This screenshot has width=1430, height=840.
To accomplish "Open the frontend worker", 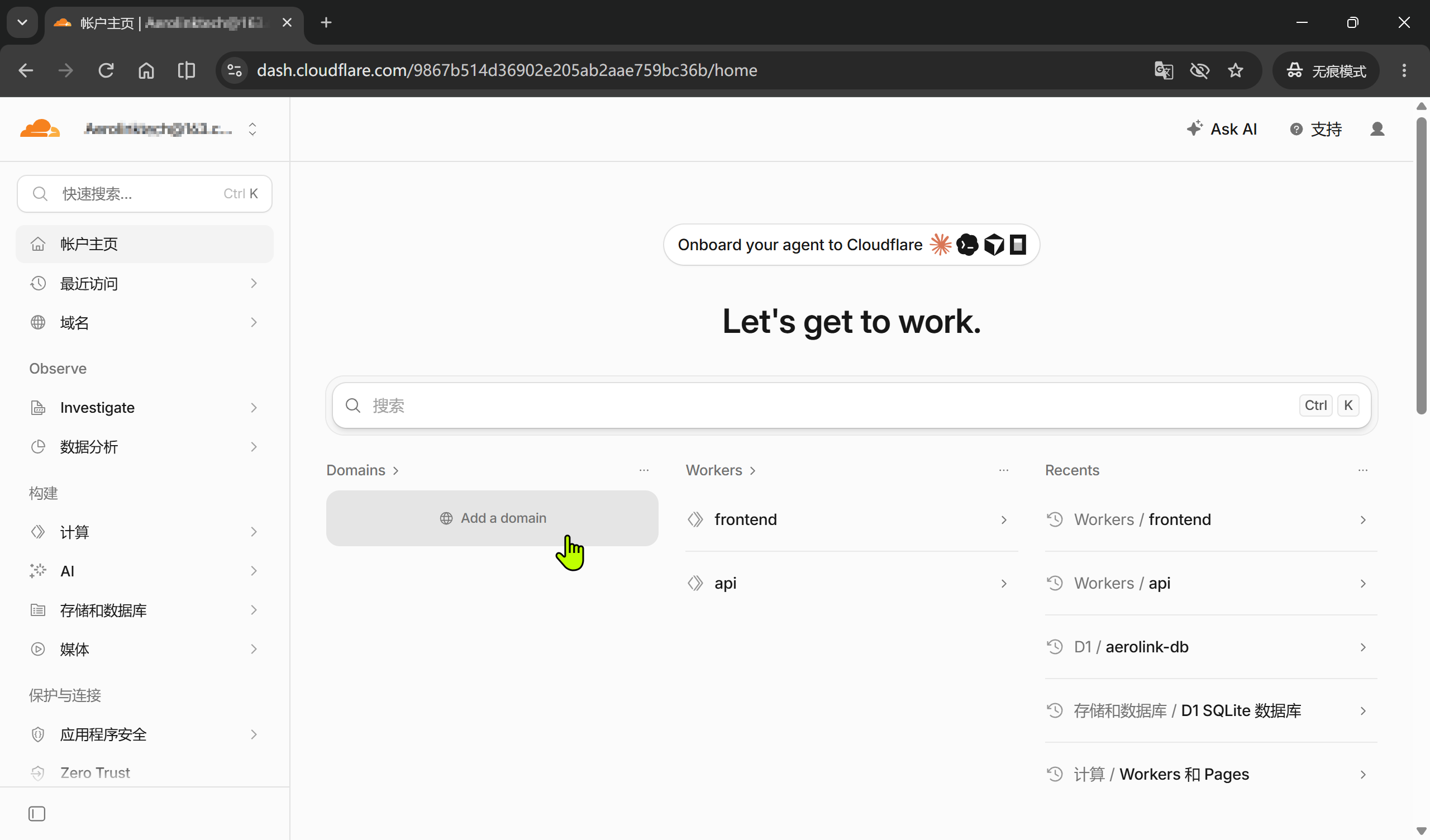I will pyautogui.click(x=851, y=519).
